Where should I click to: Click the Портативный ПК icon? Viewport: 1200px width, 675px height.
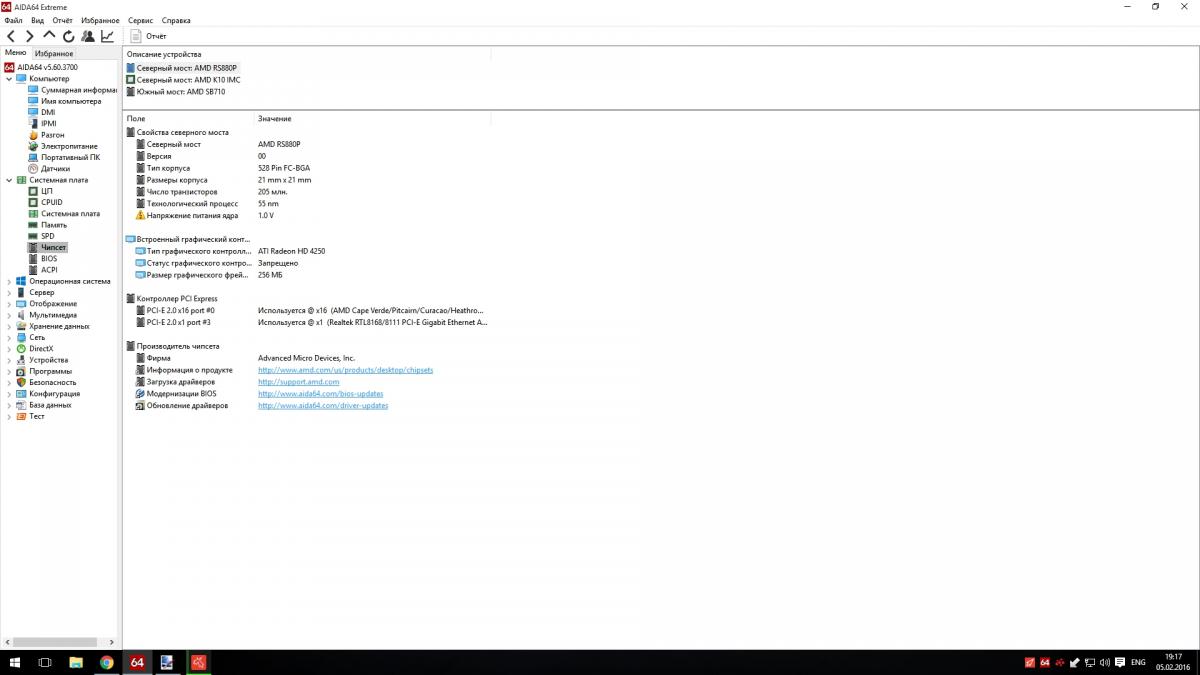pyautogui.click(x=33, y=157)
